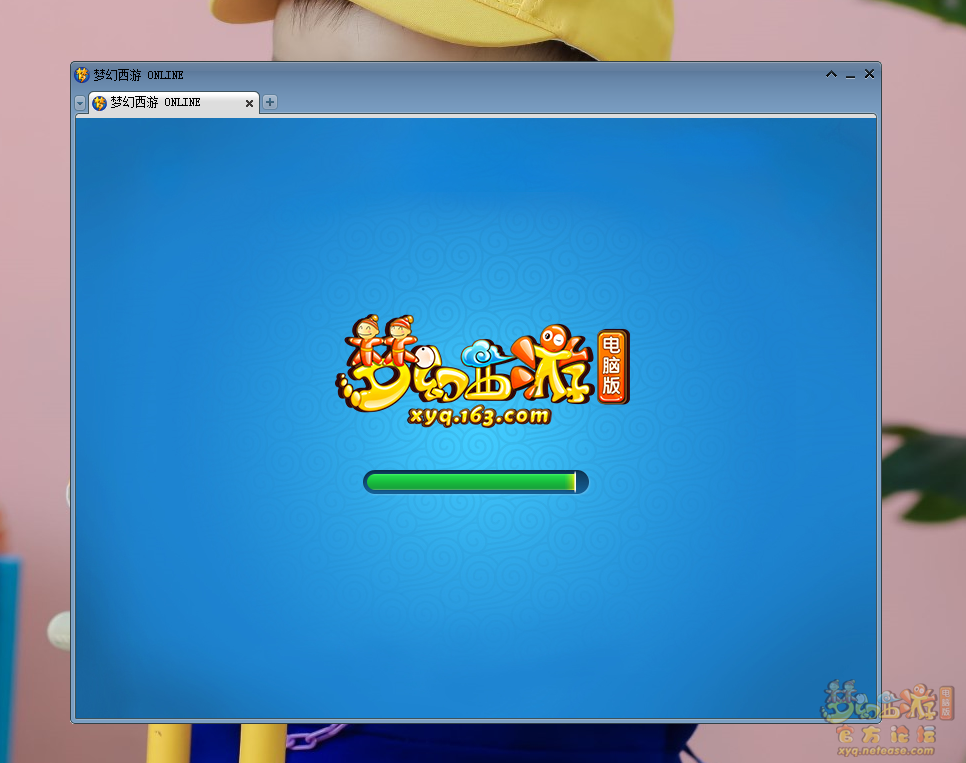
Task: Click the red 电脑版 badge
Action: [613, 366]
